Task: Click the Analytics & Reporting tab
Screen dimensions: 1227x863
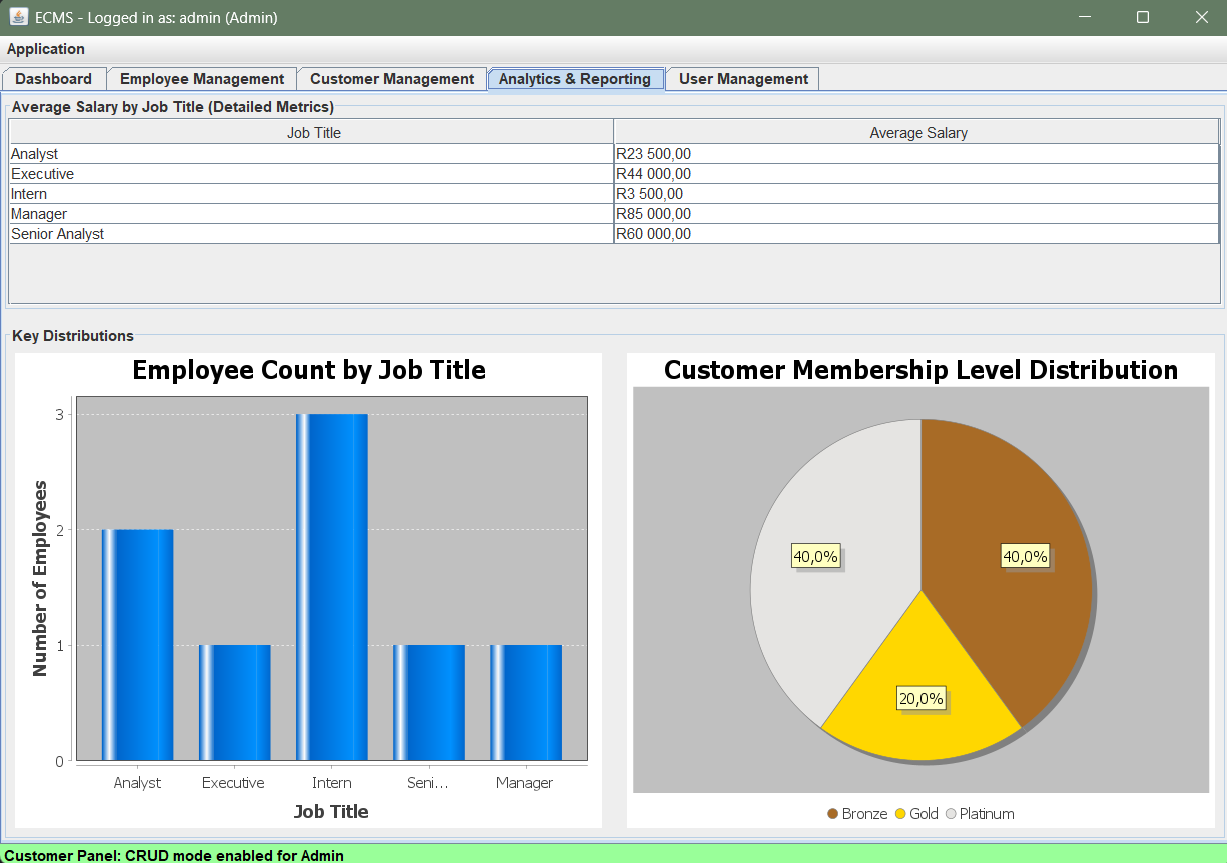Action: (575, 78)
